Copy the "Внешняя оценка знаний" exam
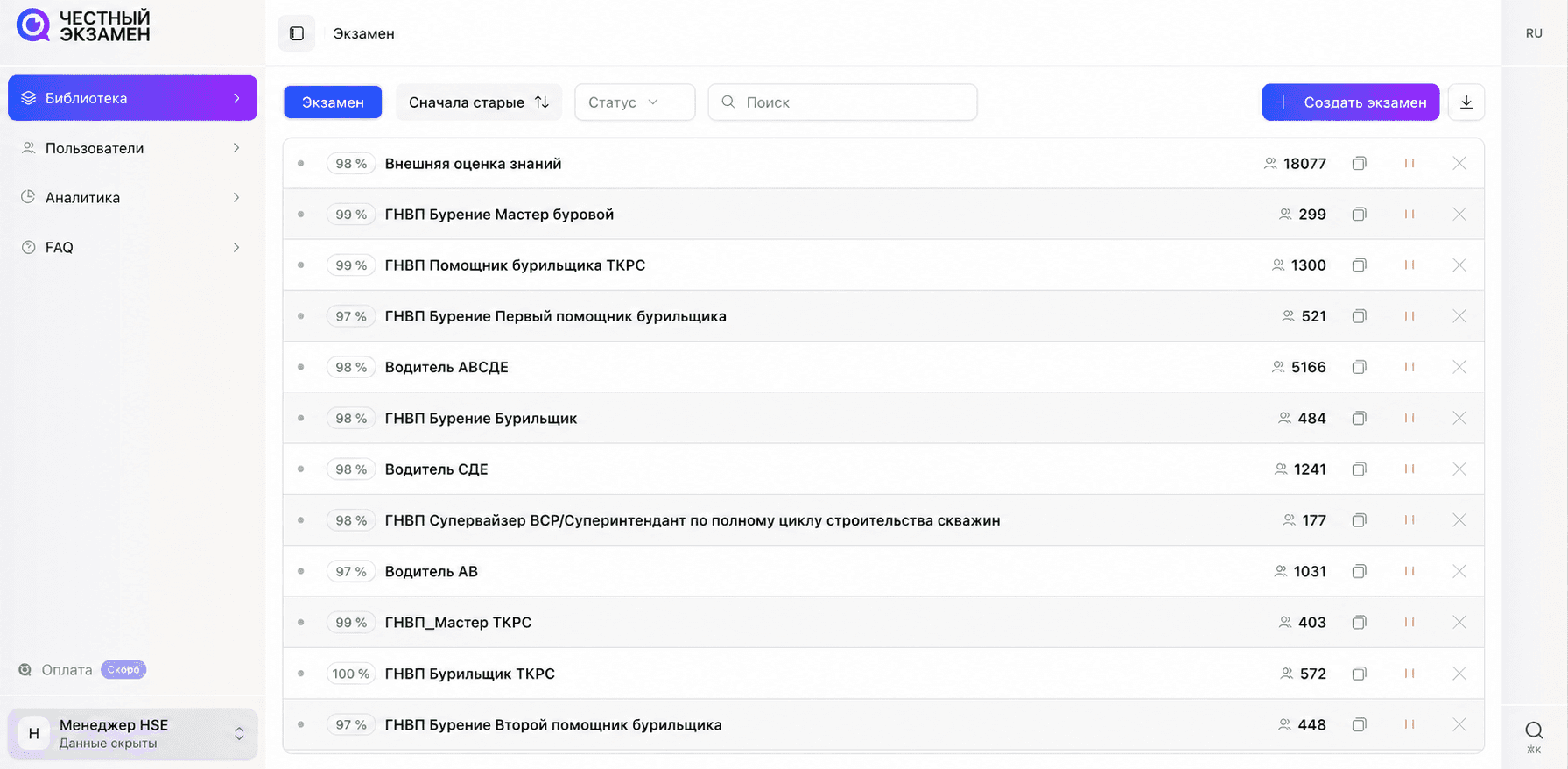 point(1359,164)
